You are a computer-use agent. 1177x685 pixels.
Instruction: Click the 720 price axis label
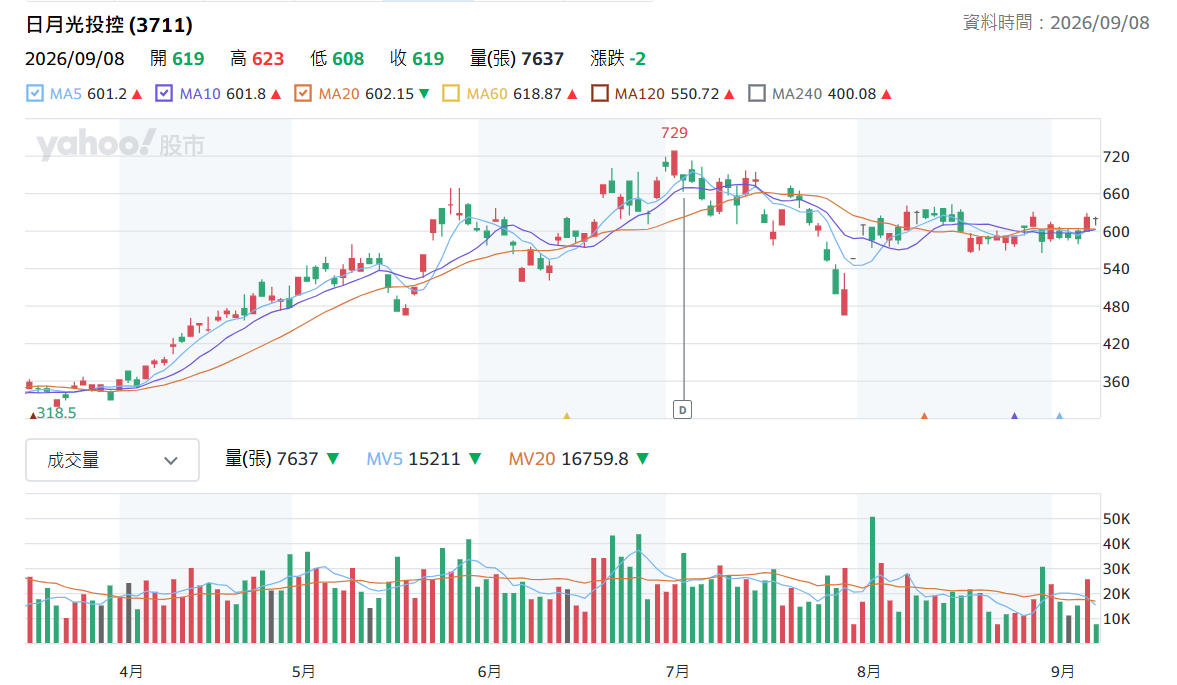point(1116,157)
